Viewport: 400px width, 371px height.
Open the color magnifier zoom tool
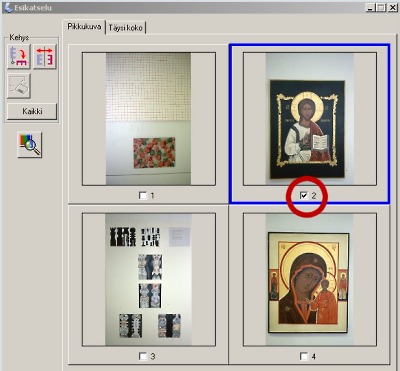pos(30,145)
